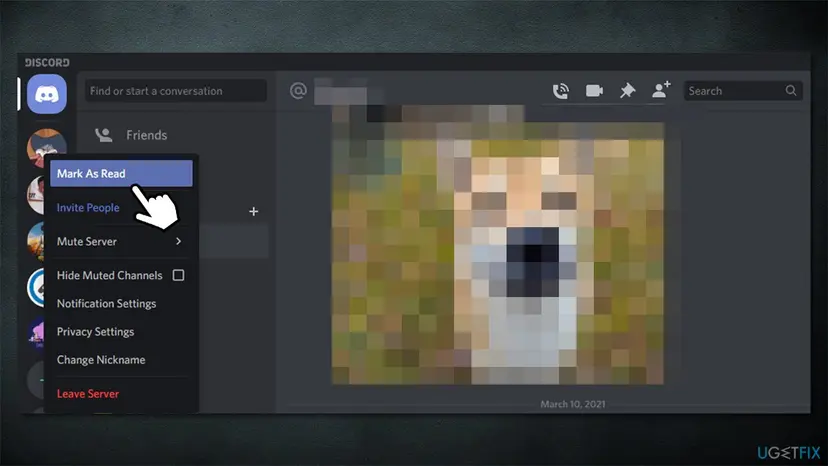Click the Mute Server label
828x466 pixels.
coord(87,241)
